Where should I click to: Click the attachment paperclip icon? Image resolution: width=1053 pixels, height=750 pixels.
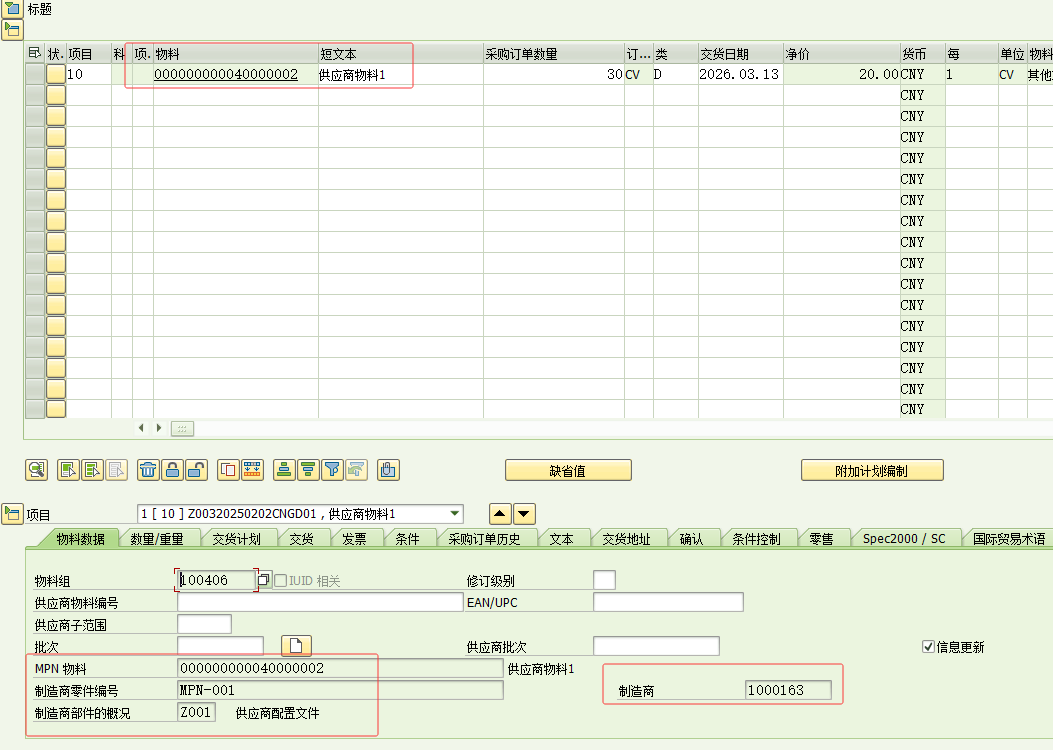(x=388, y=470)
